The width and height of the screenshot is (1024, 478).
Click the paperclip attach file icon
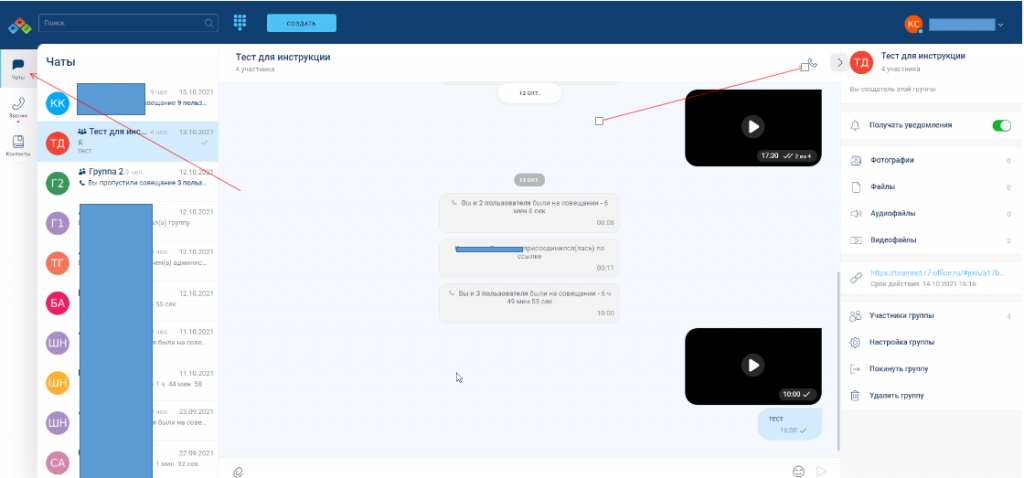[238, 471]
